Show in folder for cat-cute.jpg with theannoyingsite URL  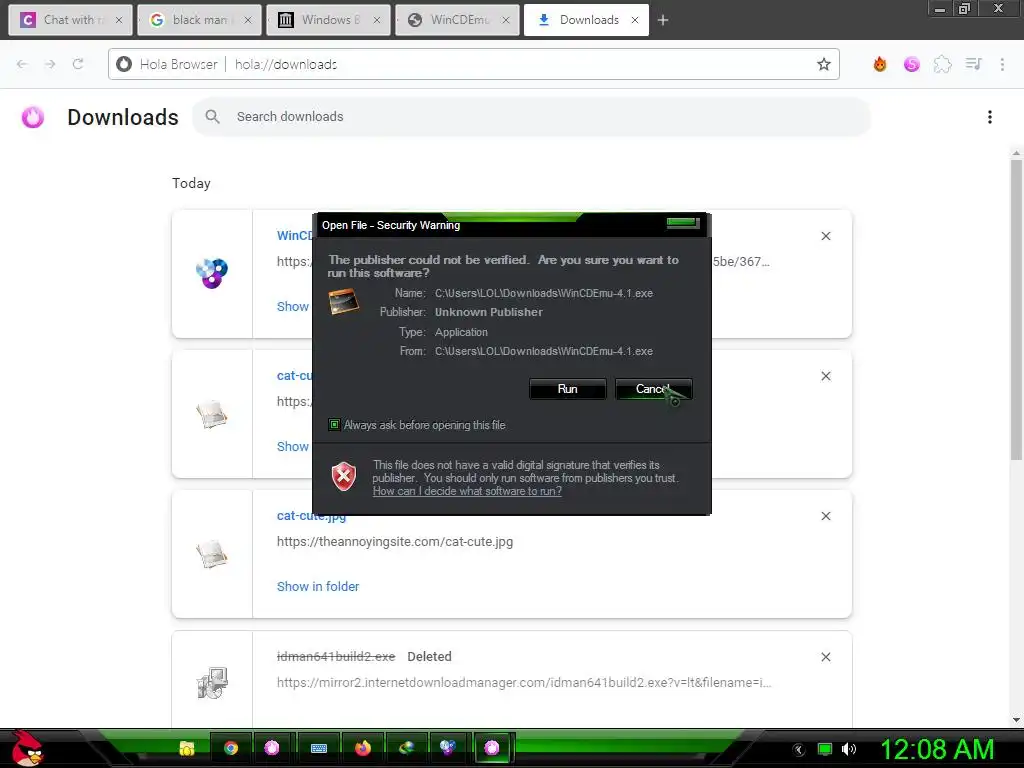[318, 586]
